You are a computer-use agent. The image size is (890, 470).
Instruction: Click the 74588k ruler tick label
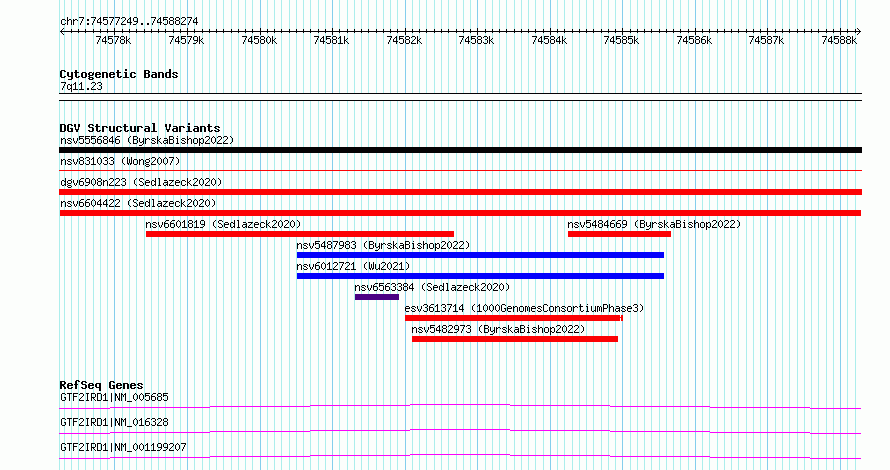tap(839, 40)
